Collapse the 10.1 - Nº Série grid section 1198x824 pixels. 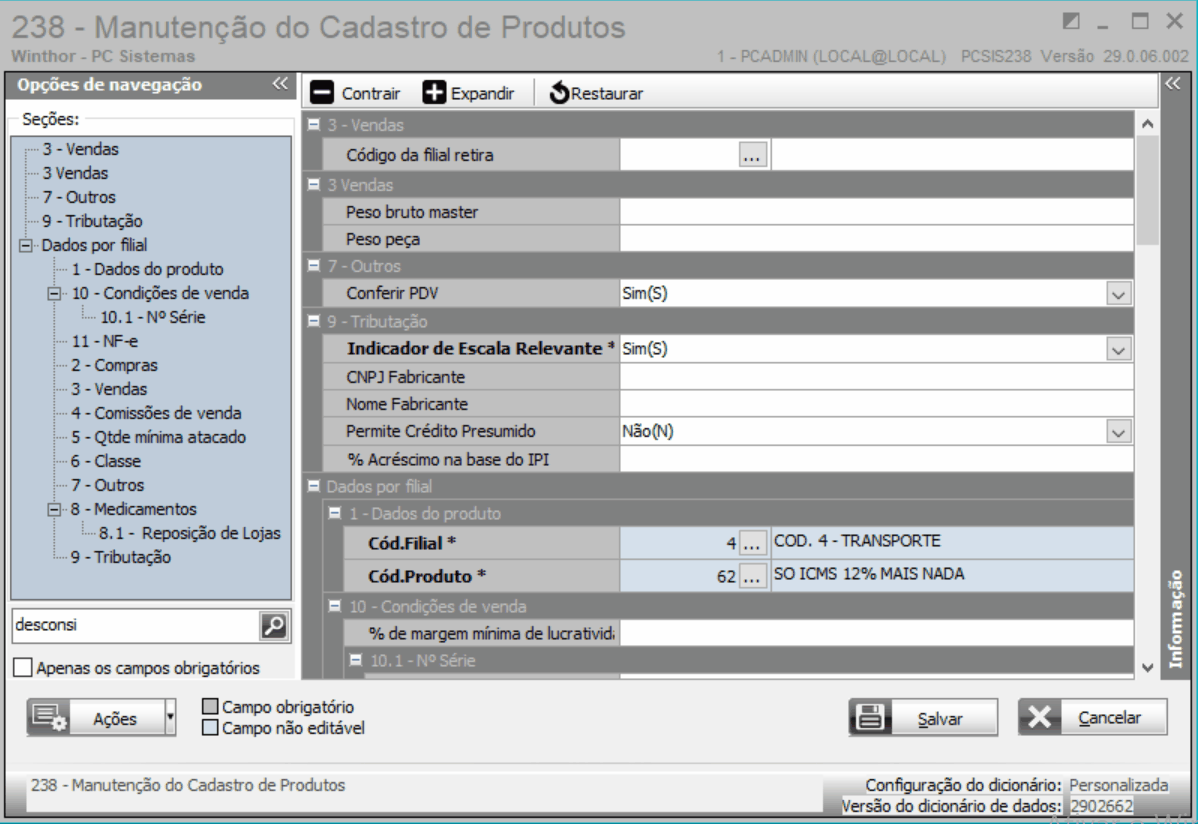click(x=356, y=659)
